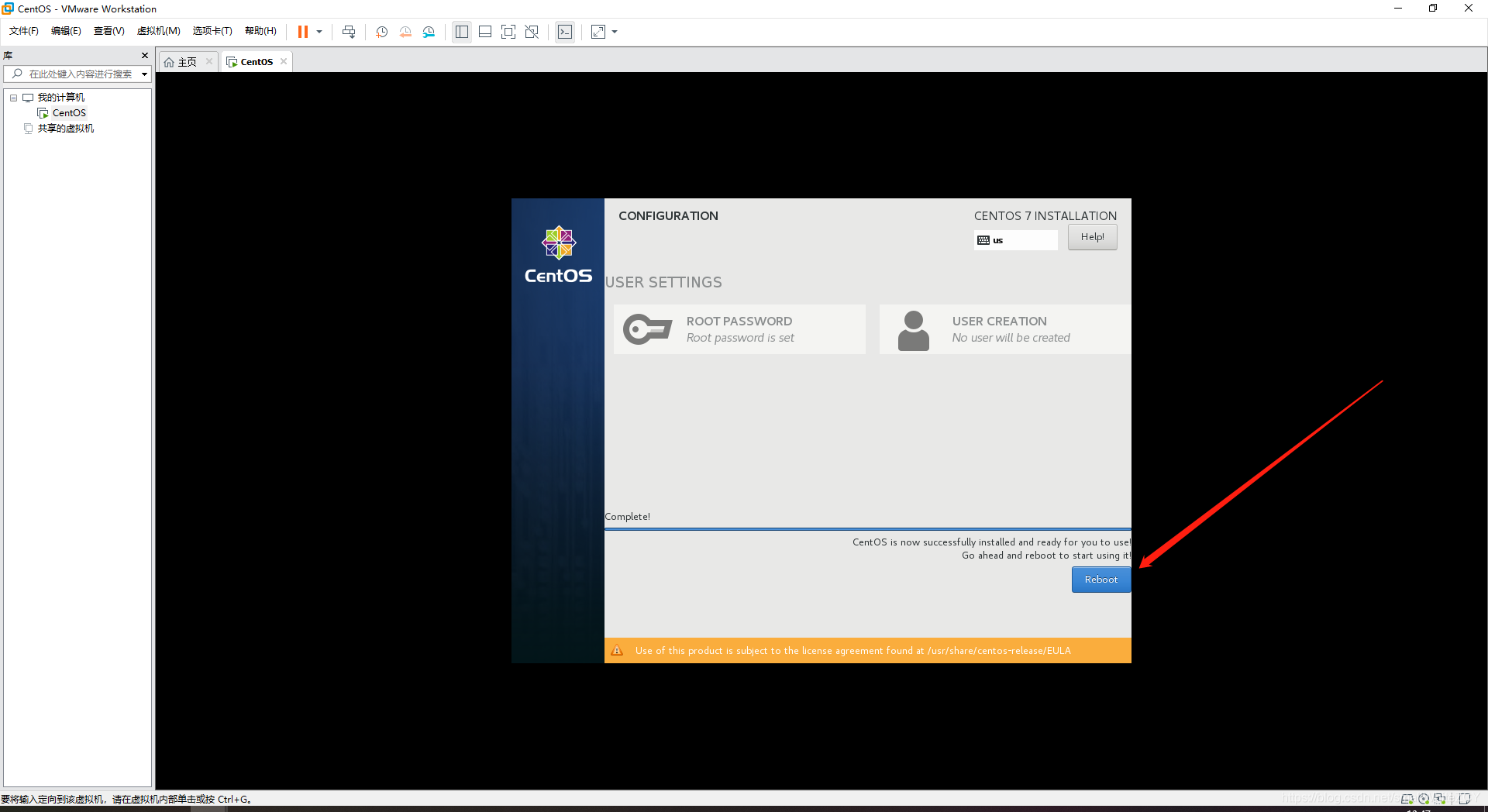Toggle the thumbnail bar view

(x=485, y=32)
